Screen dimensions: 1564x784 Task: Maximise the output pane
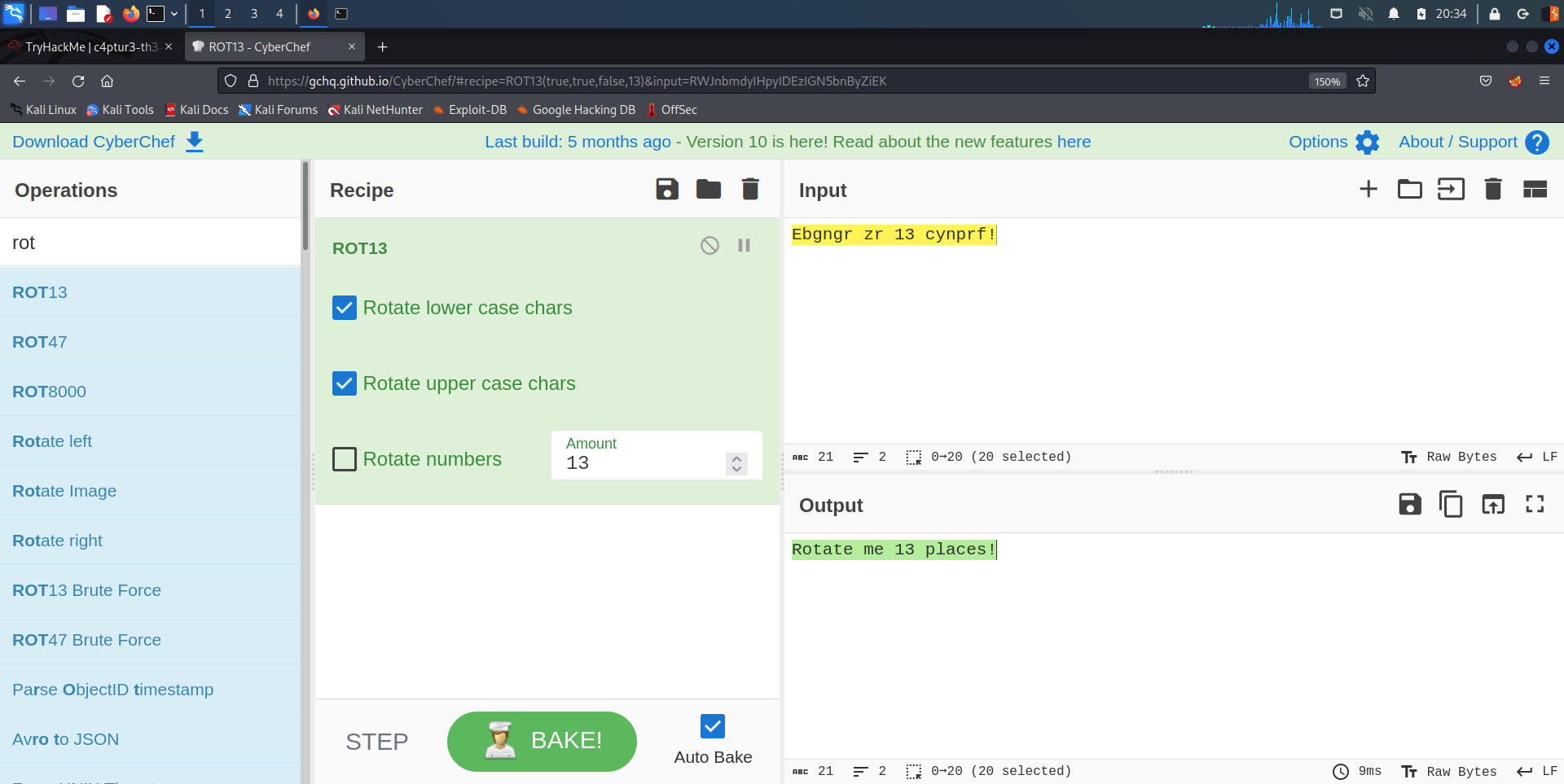[x=1535, y=505]
